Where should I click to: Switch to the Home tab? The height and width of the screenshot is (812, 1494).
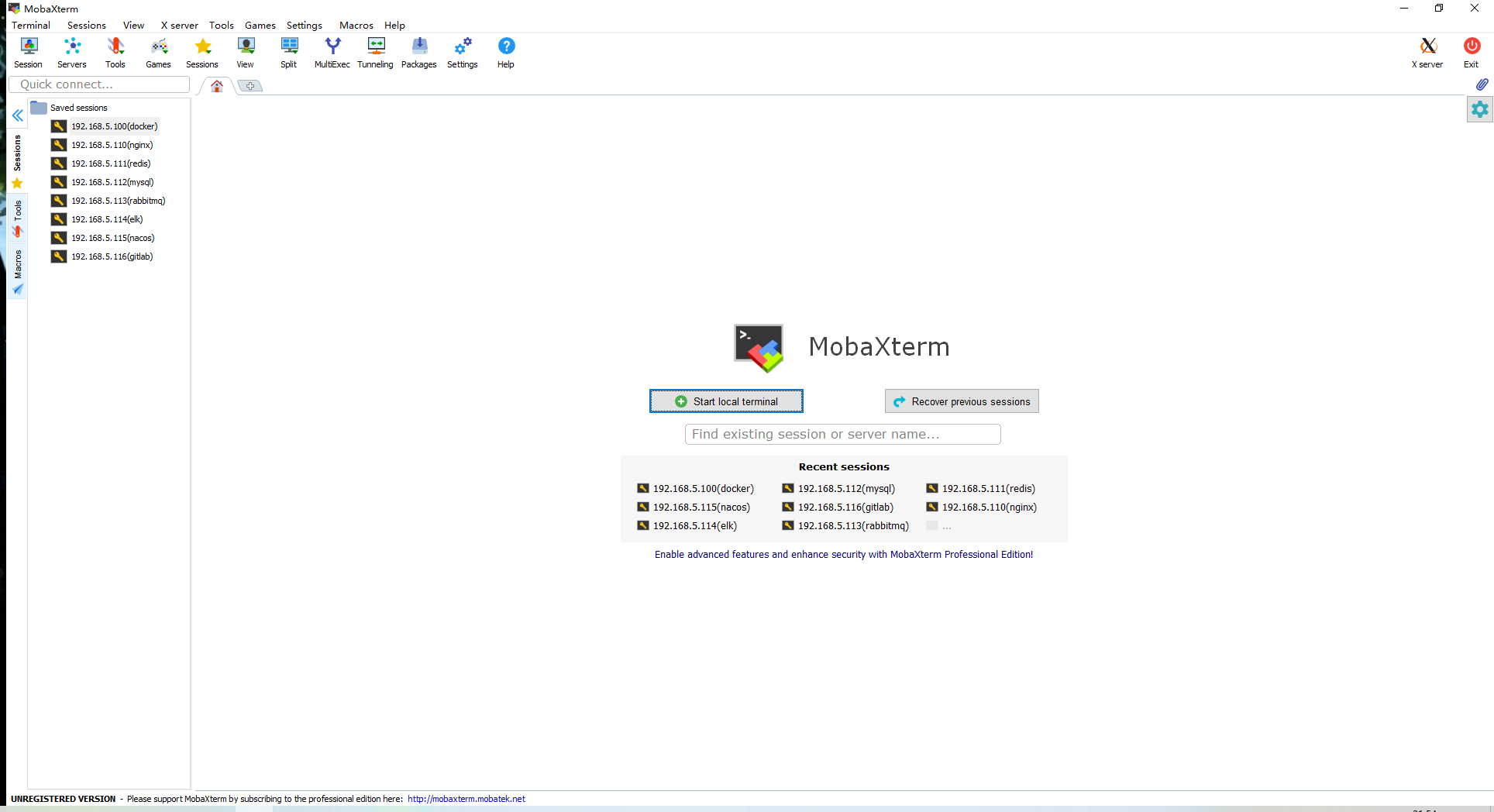(217, 86)
